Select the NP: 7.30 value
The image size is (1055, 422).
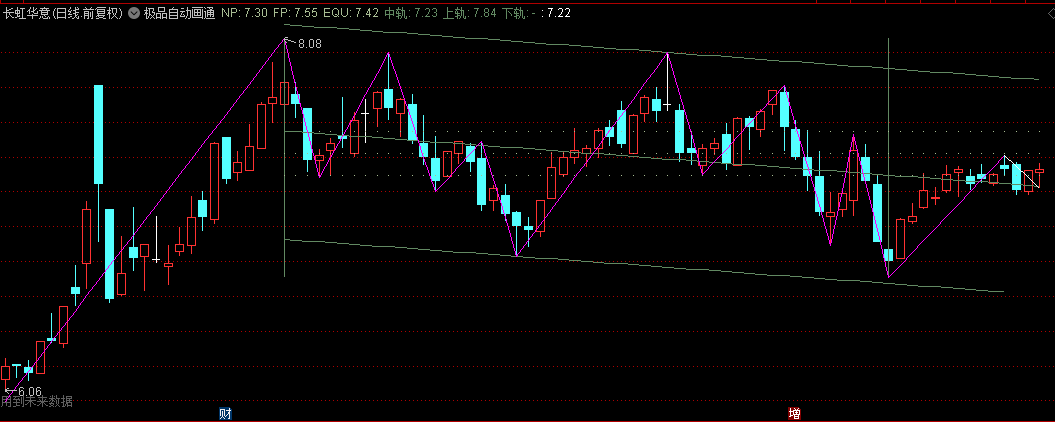pos(245,13)
